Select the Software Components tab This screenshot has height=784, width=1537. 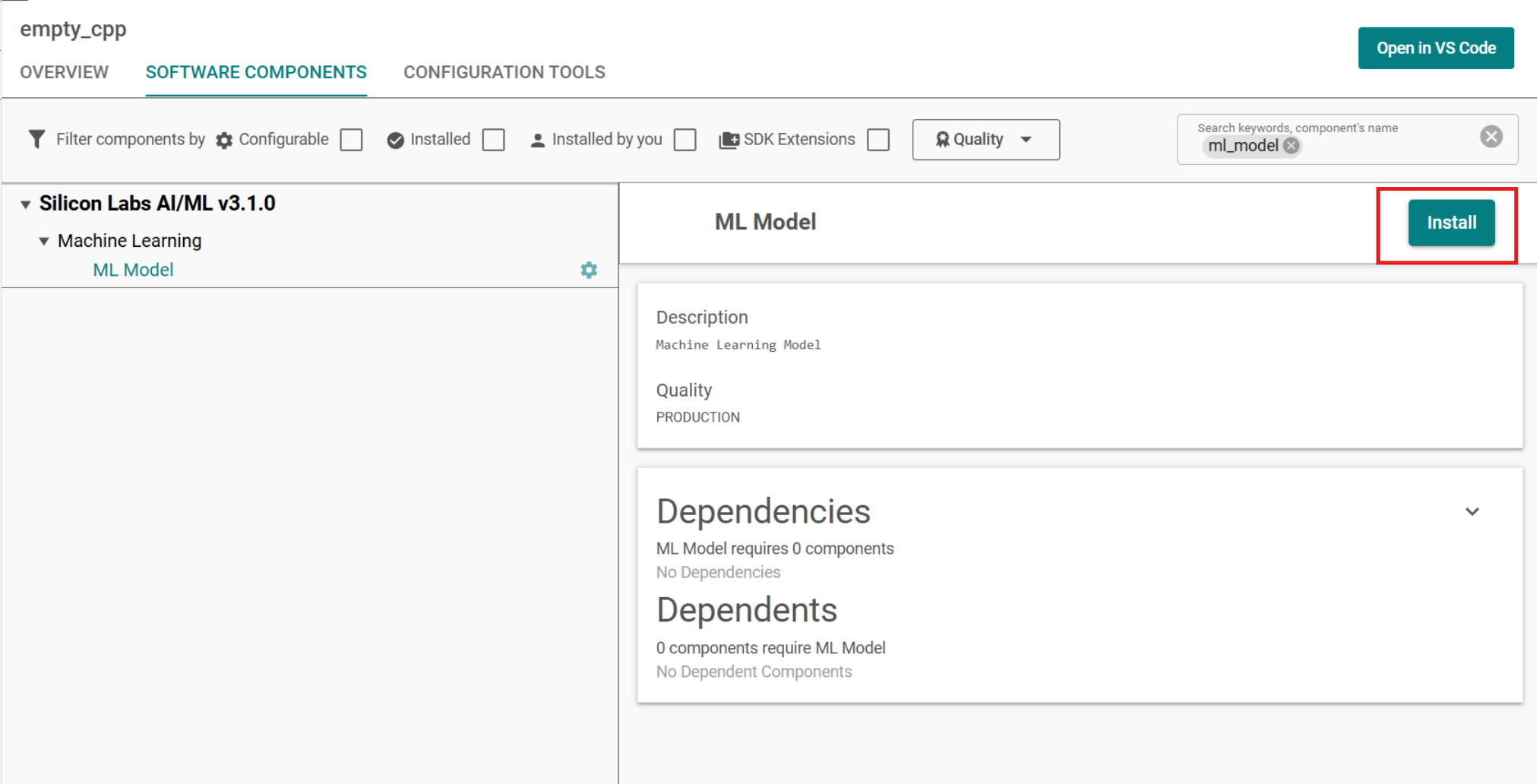point(256,72)
